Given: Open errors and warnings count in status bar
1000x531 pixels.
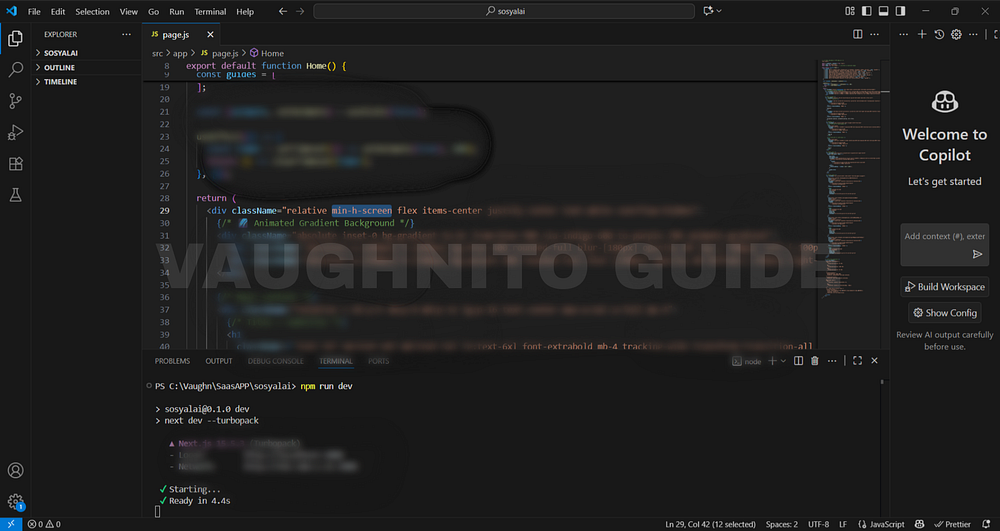Looking at the screenshot, I should pyautogui.click(x=44, y=524).
